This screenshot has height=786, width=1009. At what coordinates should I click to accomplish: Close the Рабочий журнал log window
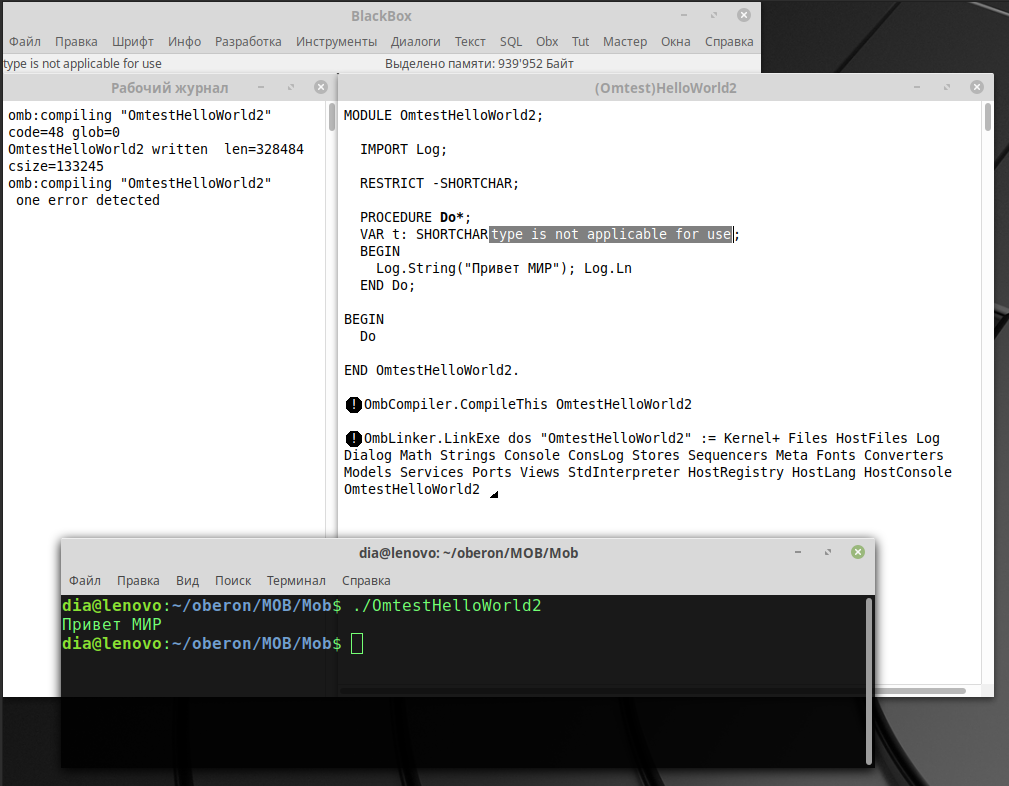click(x=320, y=88)
